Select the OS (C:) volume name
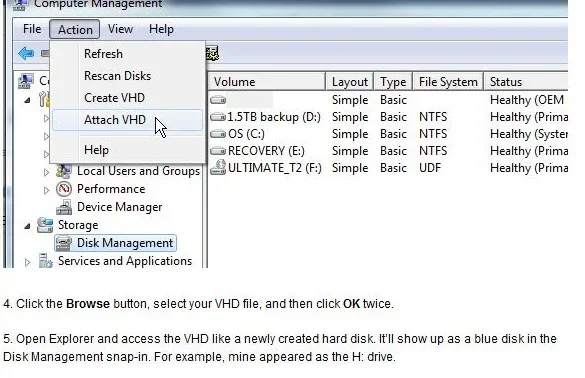585x378 pixels. 246,134
